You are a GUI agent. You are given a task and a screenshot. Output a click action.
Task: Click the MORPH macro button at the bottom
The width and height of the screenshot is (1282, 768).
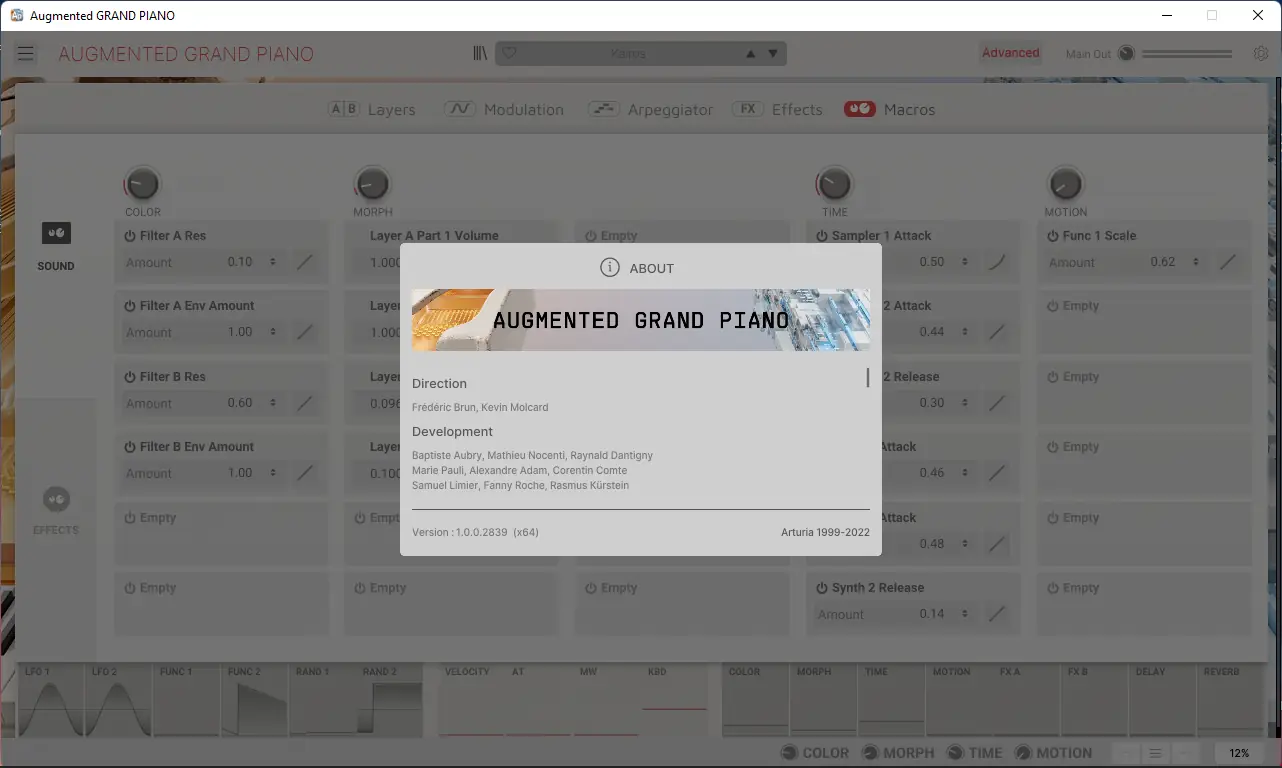coord(897,752)
